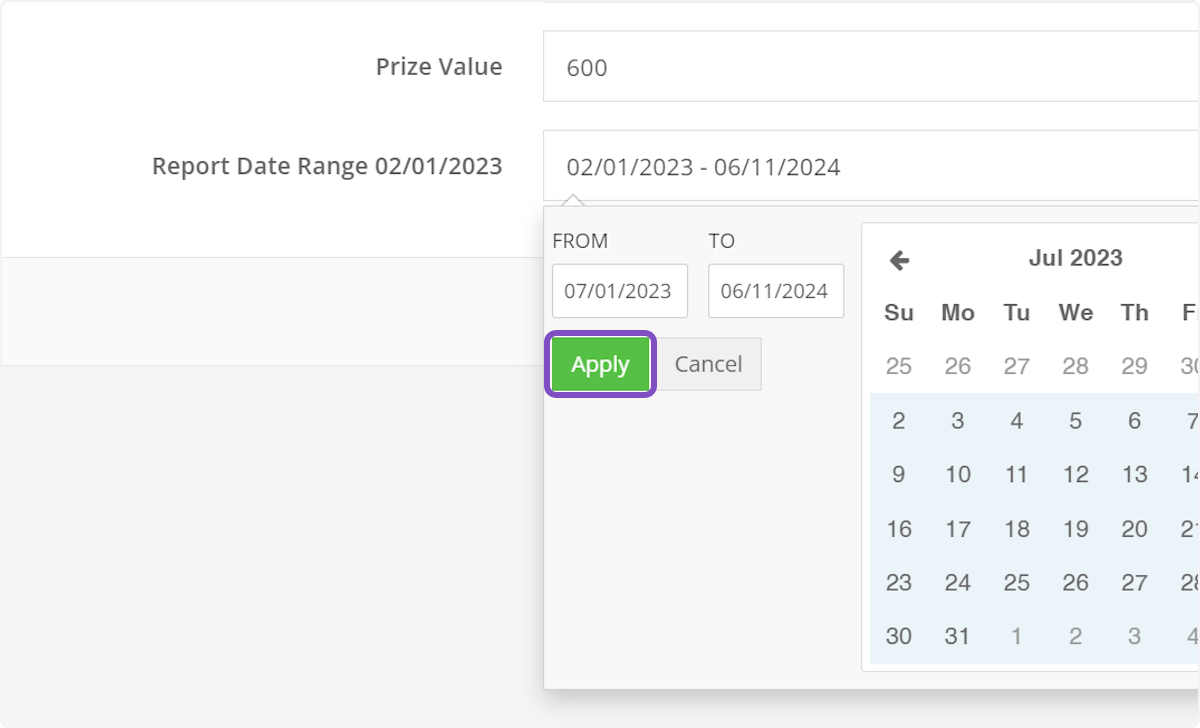The width and height of the screenshot is (1200, 728).
Task: Click the TO date input field
Action: tap(776, 291)
